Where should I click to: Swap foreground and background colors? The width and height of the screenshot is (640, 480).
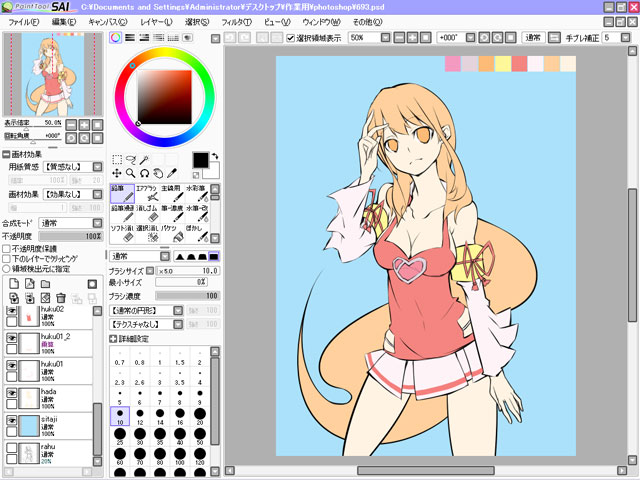click(215, 156)
